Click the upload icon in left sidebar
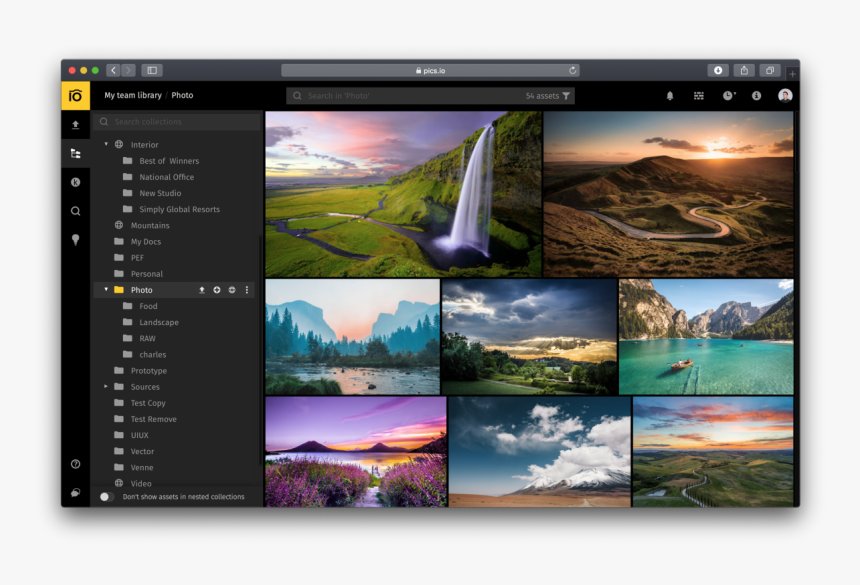Screen dimensions: 860x585 pyautogui.click(x=75, y=125)
